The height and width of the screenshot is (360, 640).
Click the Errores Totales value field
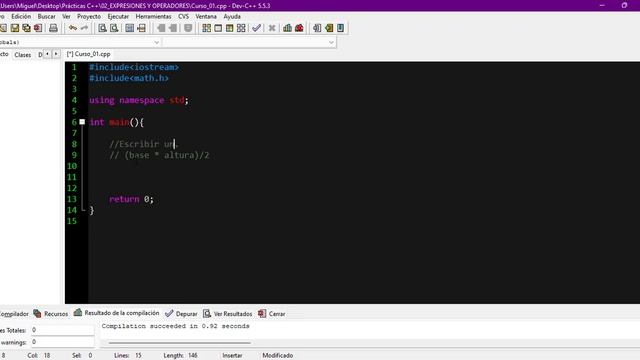click(x=62, y=330)
